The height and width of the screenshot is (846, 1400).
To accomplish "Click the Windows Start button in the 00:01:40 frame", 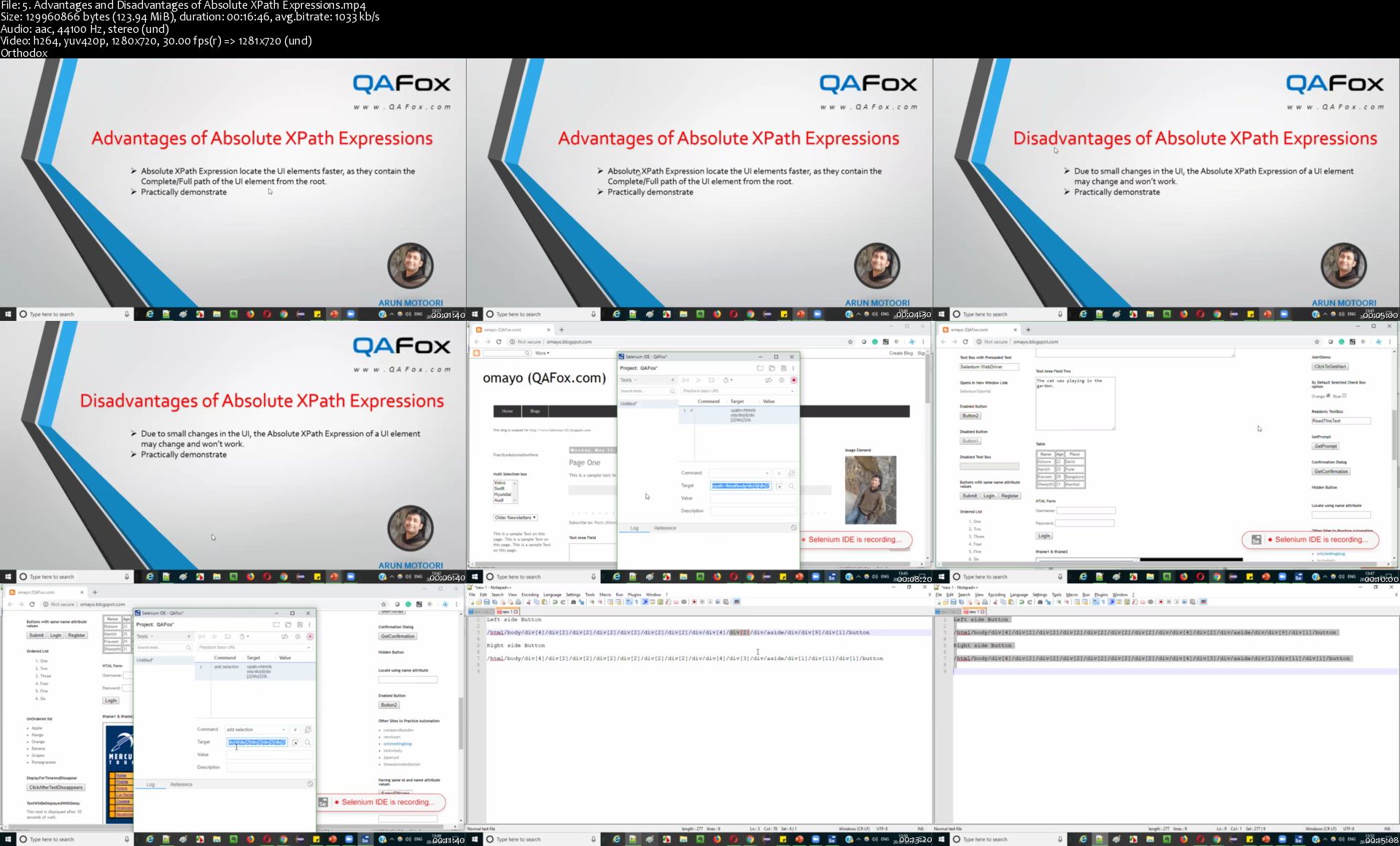I will coord(8,314).
